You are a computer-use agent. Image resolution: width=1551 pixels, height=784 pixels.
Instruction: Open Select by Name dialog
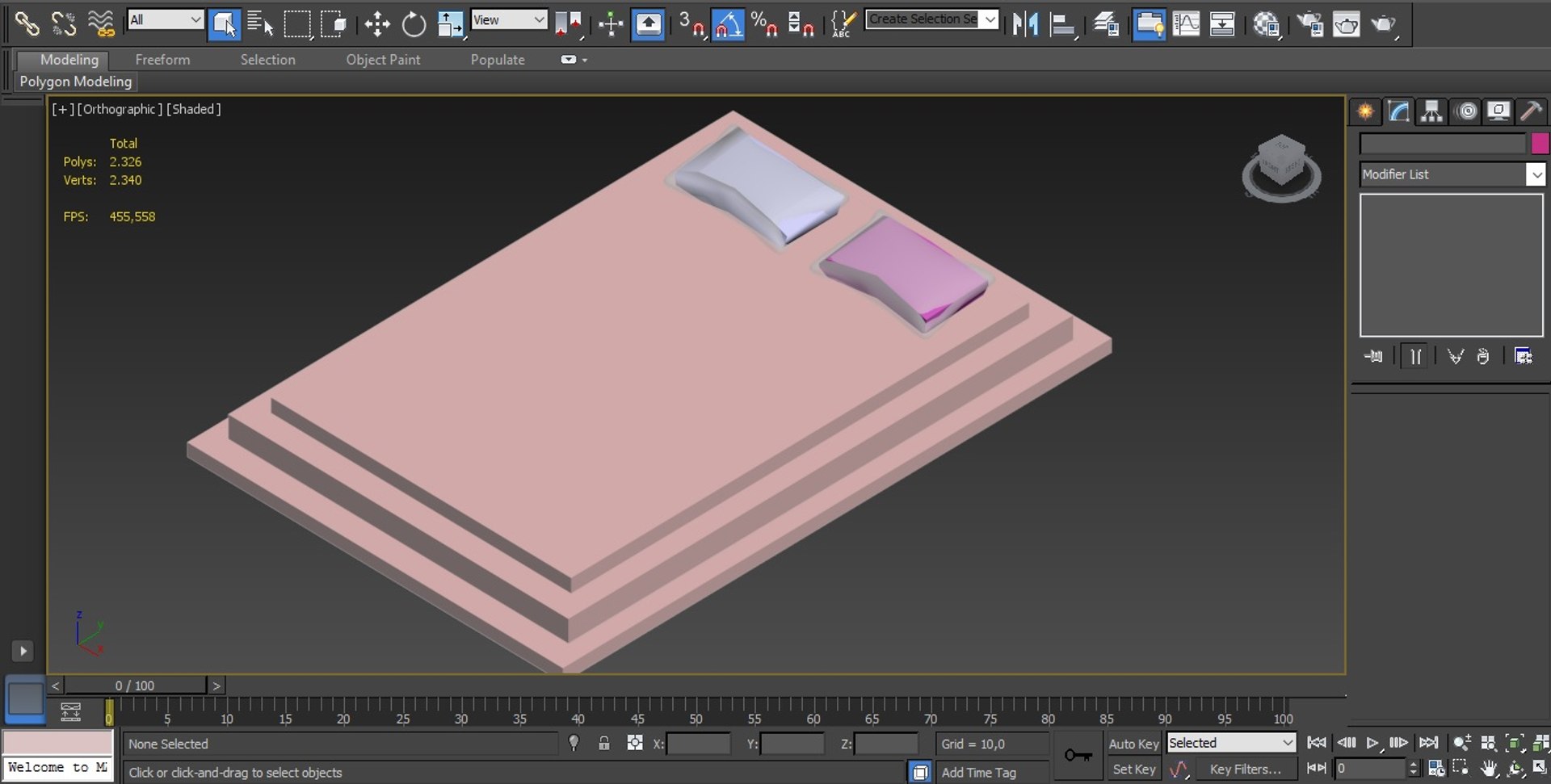[x=260, y=23]
